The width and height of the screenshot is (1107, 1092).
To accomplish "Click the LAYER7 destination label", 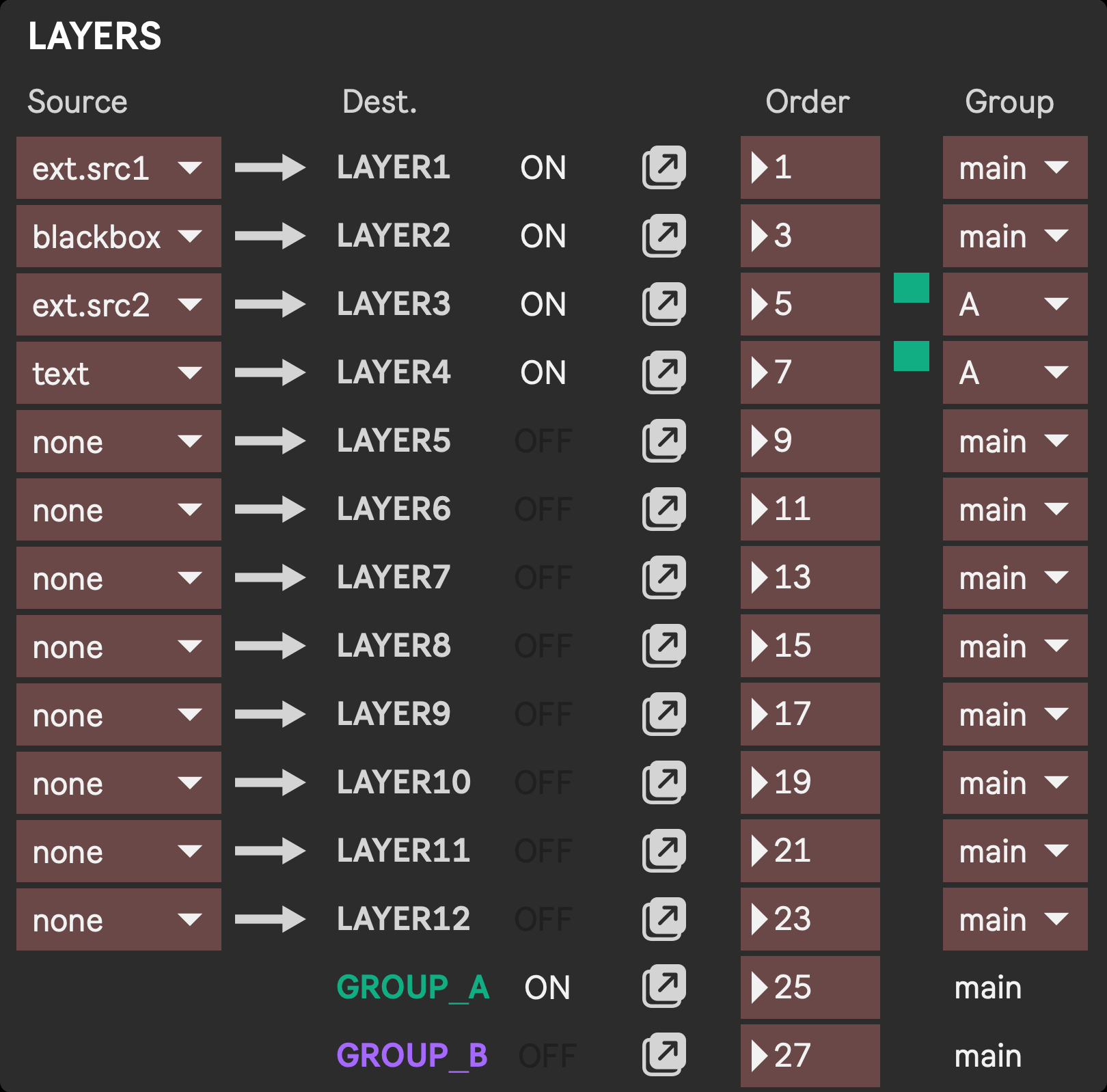I will coord(394,578).
